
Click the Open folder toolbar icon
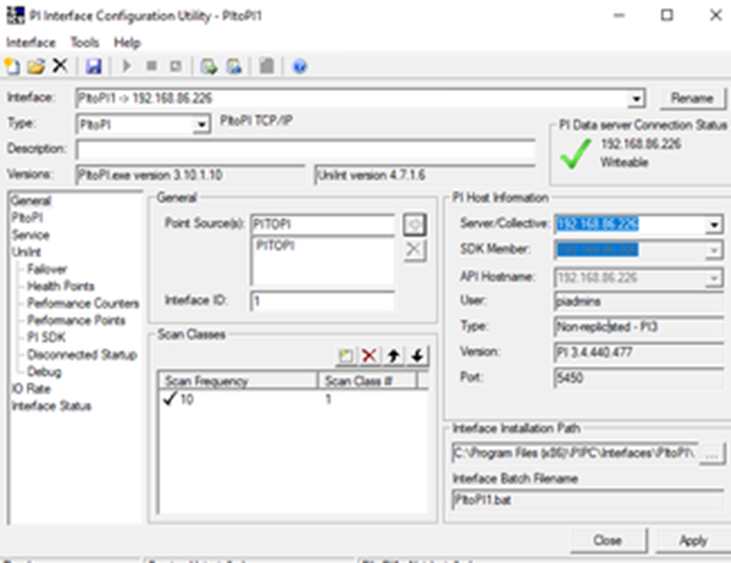36,66
